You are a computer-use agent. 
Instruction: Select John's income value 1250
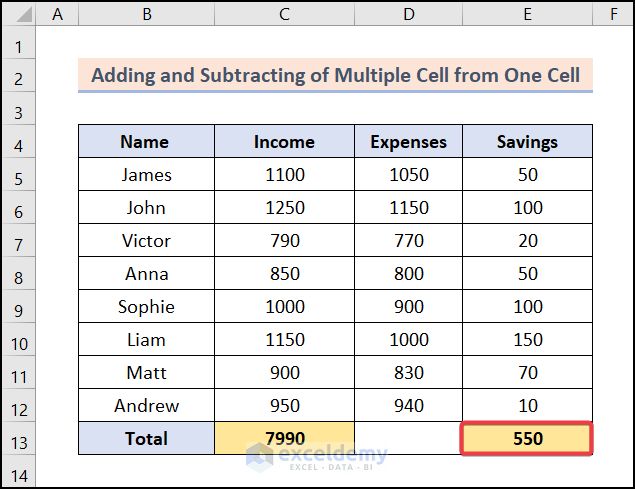click(284, 207)
